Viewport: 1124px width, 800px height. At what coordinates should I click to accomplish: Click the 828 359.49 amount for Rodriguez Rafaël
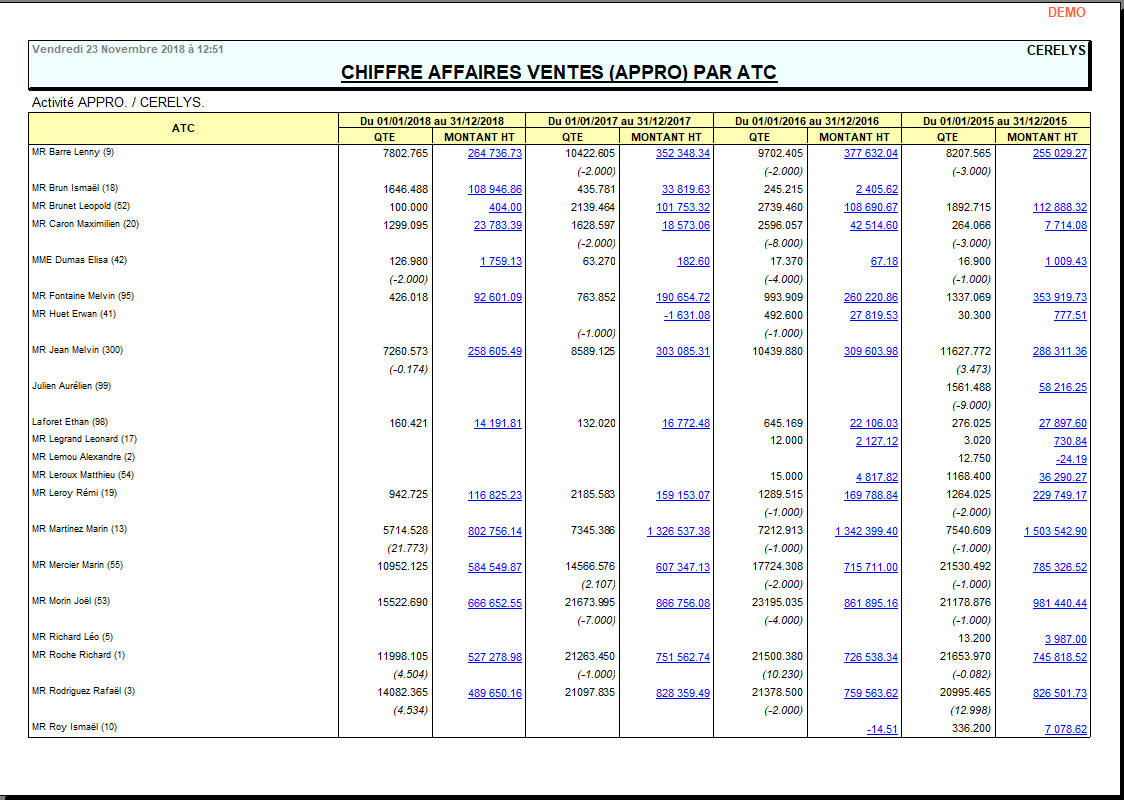[x=683, y=693]
